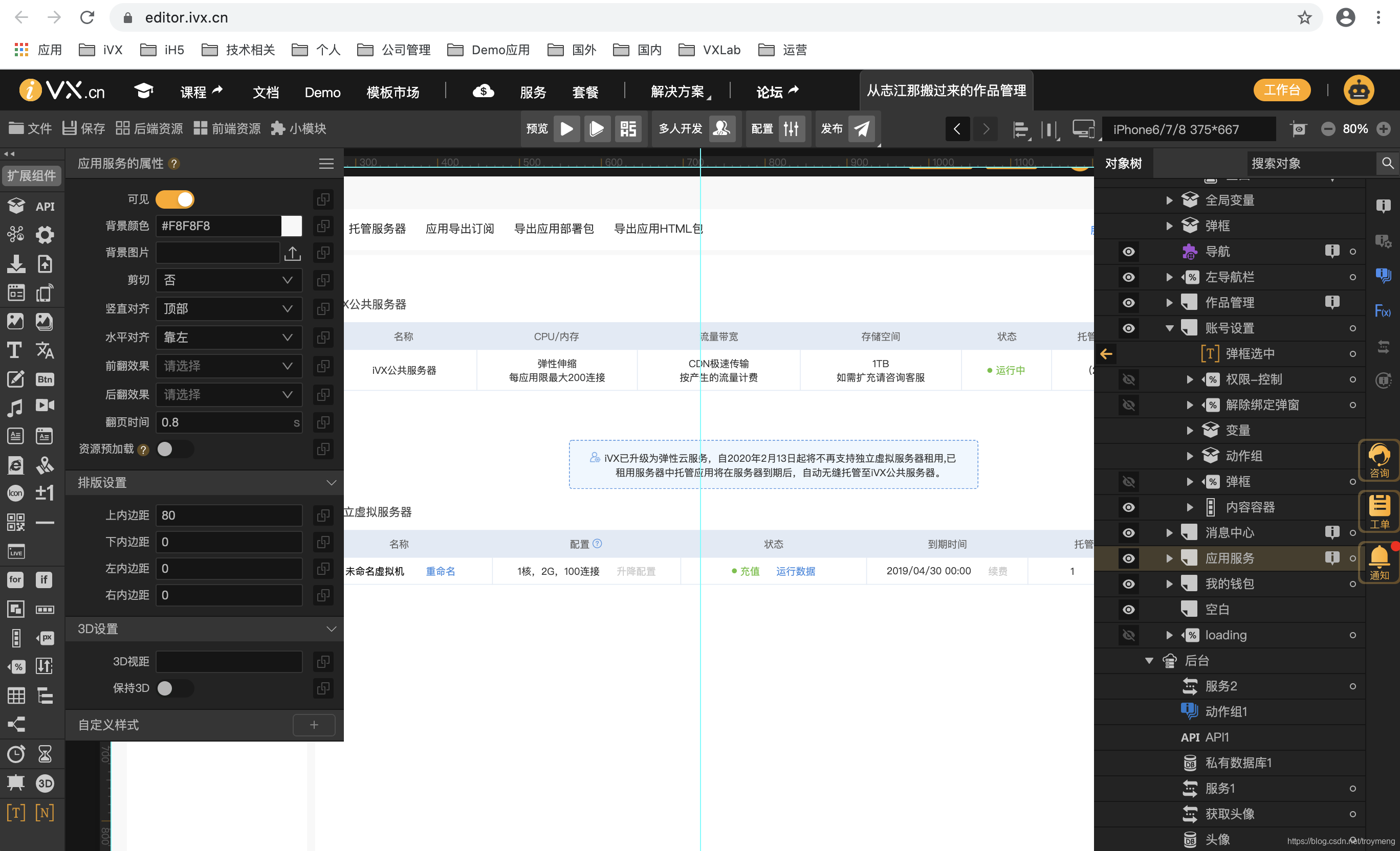
Task: Select the Btn button component
Action: click(45, 378)
